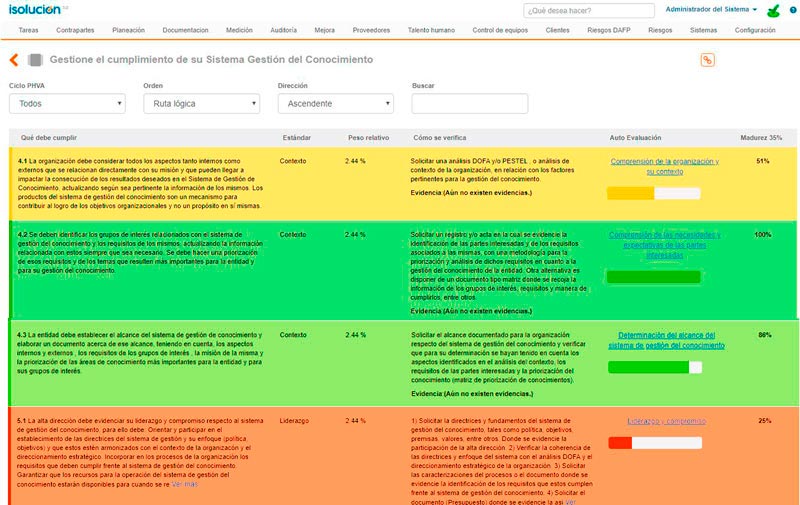Click the green user avatar icon
Image resolution: width=800 pixels, height=505 pixels.
click(773, 10)
